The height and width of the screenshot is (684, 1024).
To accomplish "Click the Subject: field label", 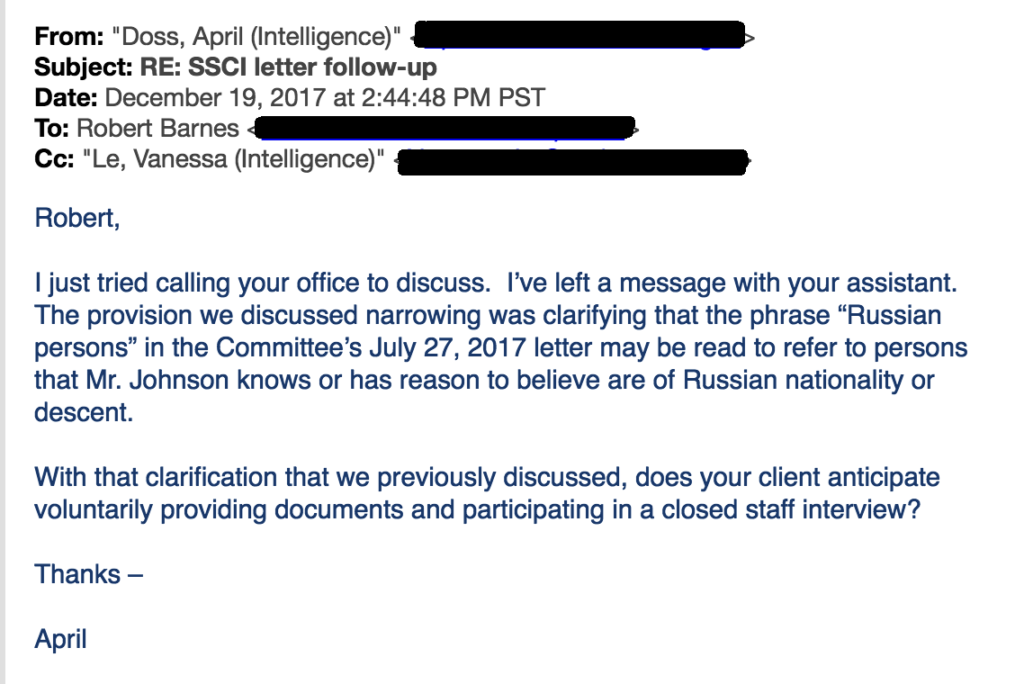I will tap(84, 67).
